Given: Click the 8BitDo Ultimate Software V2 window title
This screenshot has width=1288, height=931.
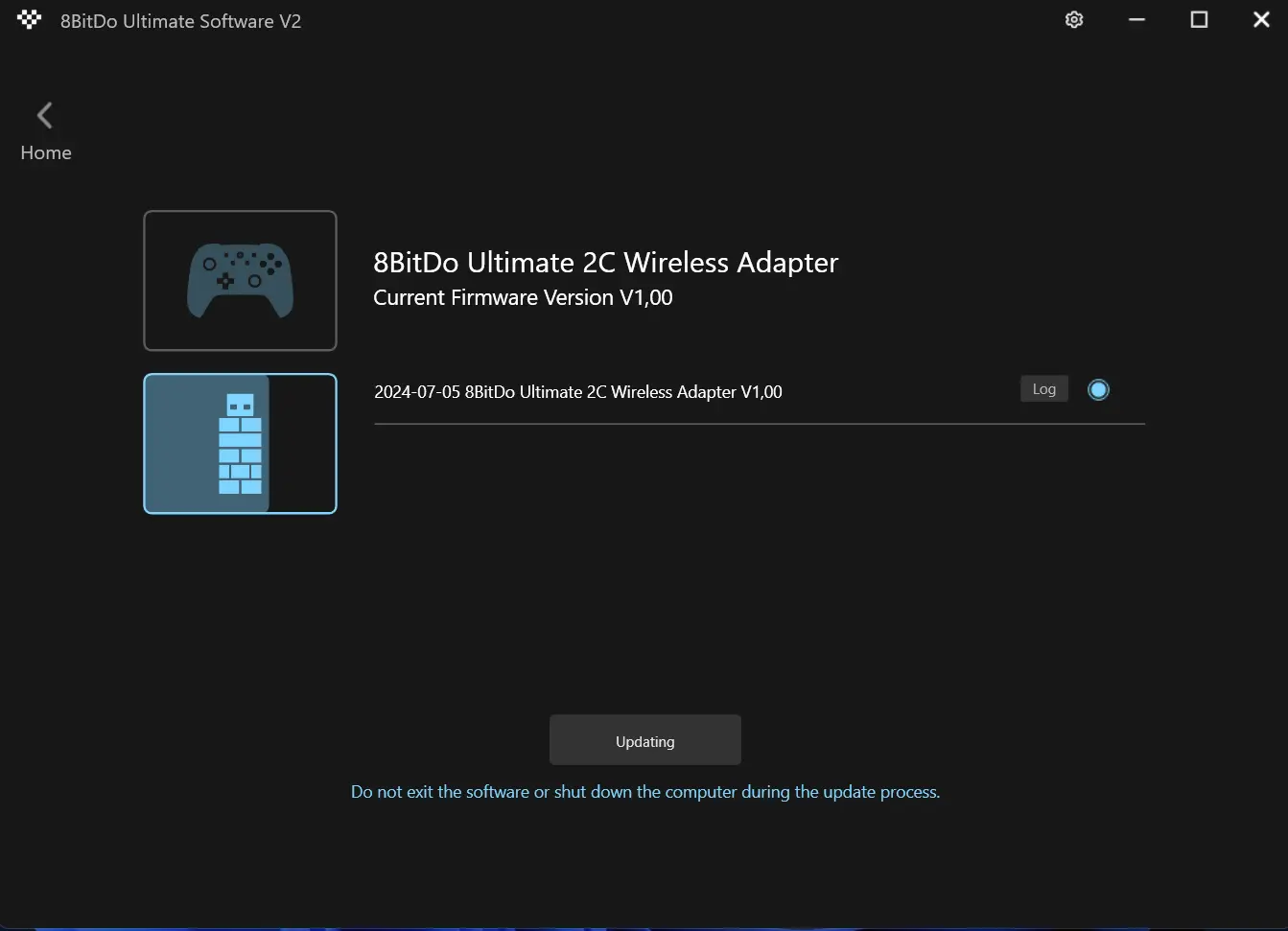Looking at the screenshot, I should (180, 21).
